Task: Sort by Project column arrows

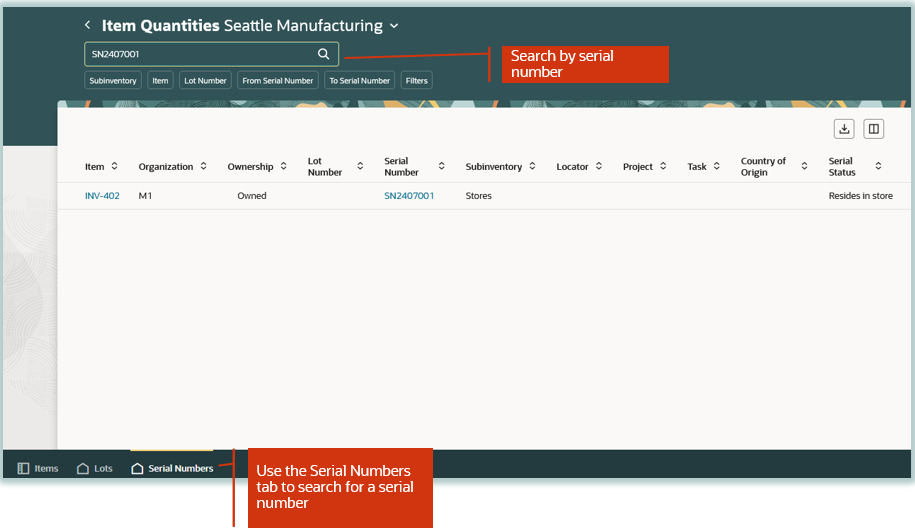Action: point(663,166)
